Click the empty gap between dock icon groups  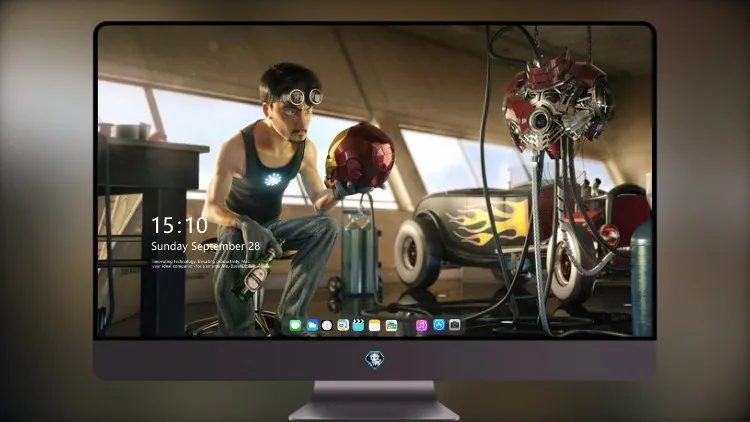tap(406, 325)
